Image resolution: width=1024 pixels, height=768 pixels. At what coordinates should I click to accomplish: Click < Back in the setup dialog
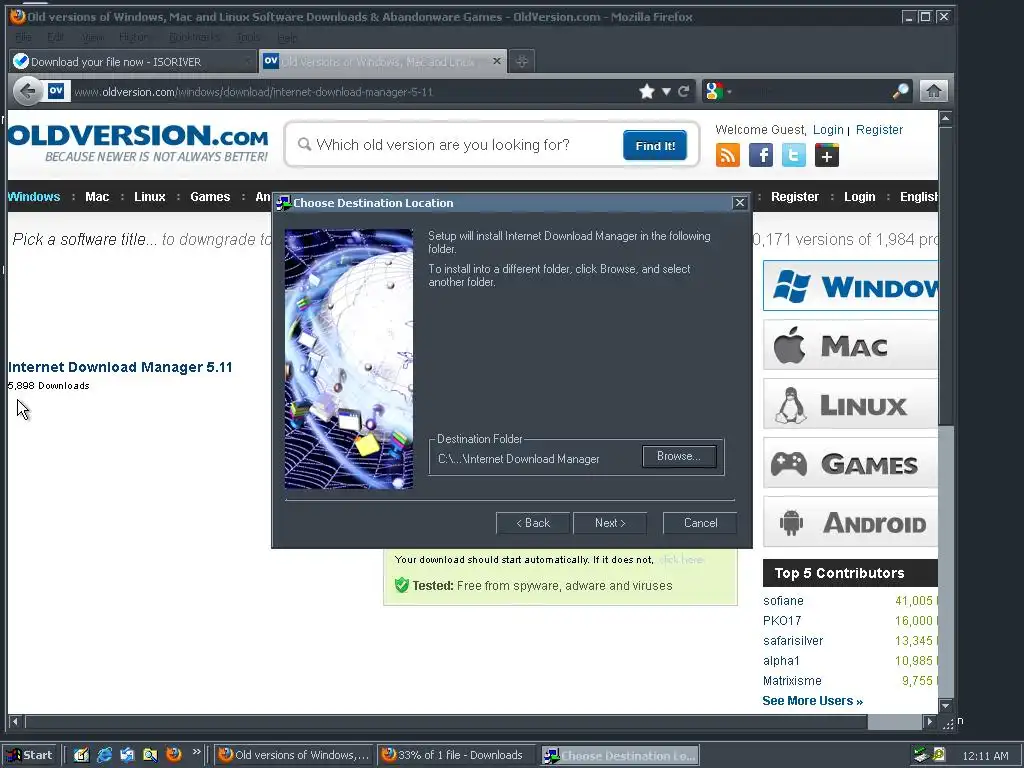[x=533, y=523]
